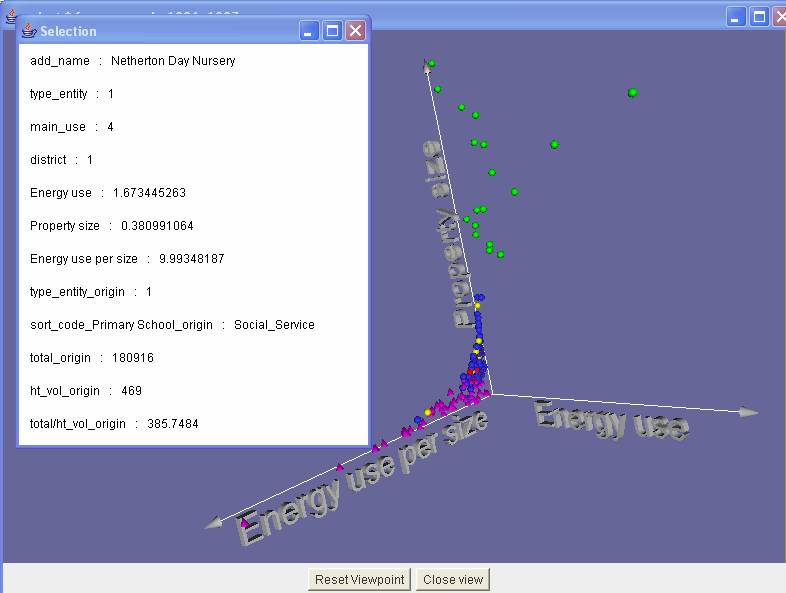Close the main 3D plot window
The width and height of the screenshot is (786, 593).
click(779, 17)
